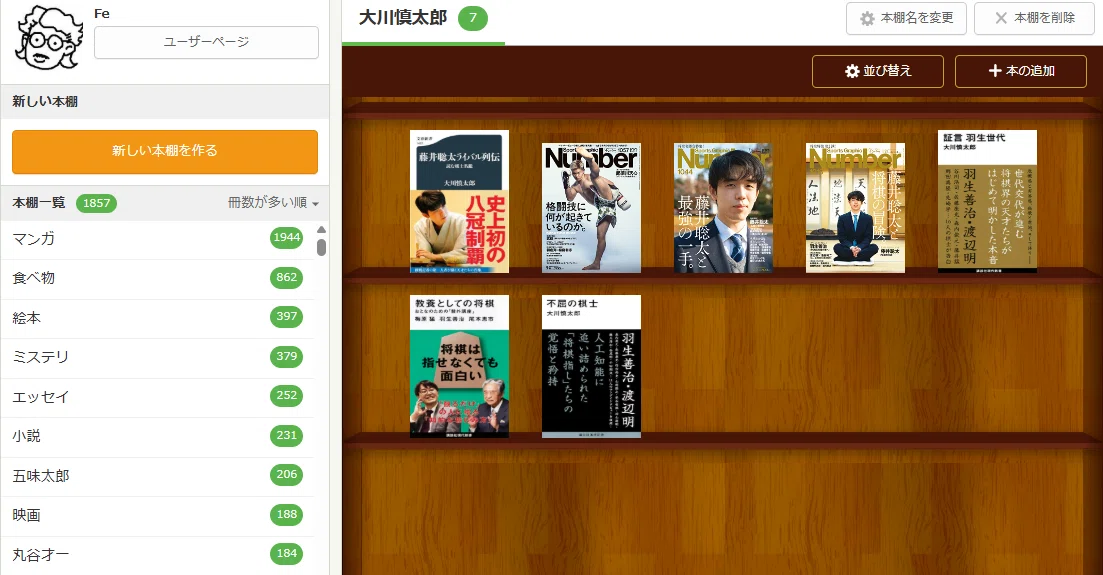Image resolution: width=1103 pixels, height=575 pixels.
Task: Click the 397 badge beside 絵本
Action: (286, 317)
